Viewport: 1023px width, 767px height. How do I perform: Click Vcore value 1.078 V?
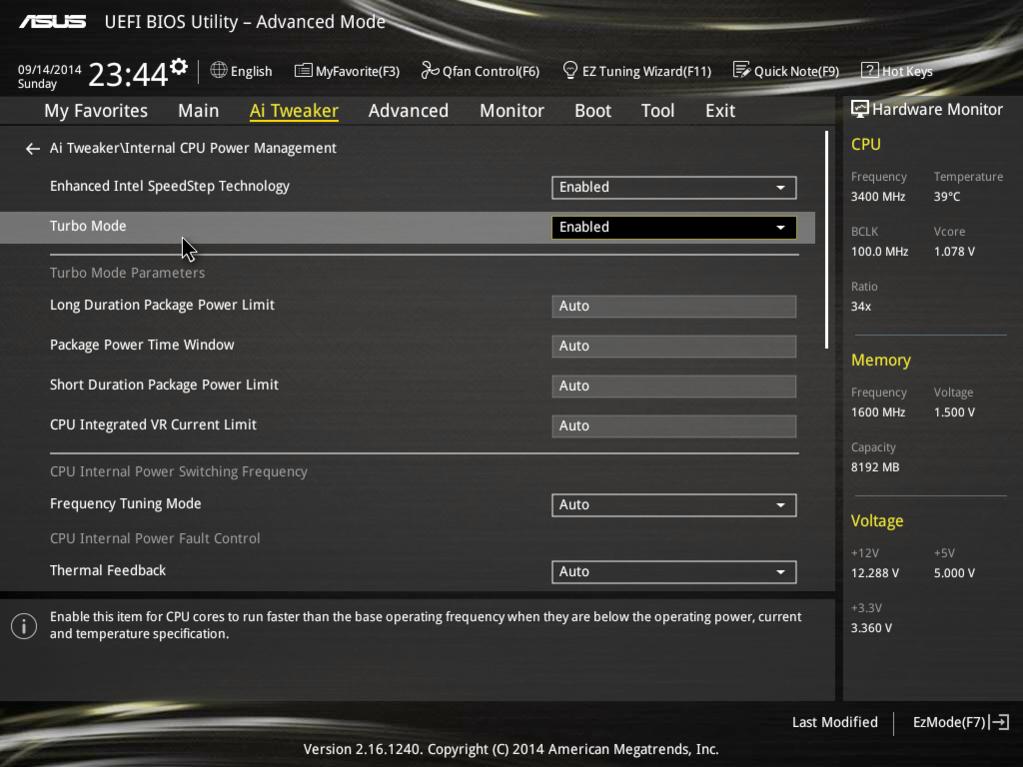click(954, 251)
